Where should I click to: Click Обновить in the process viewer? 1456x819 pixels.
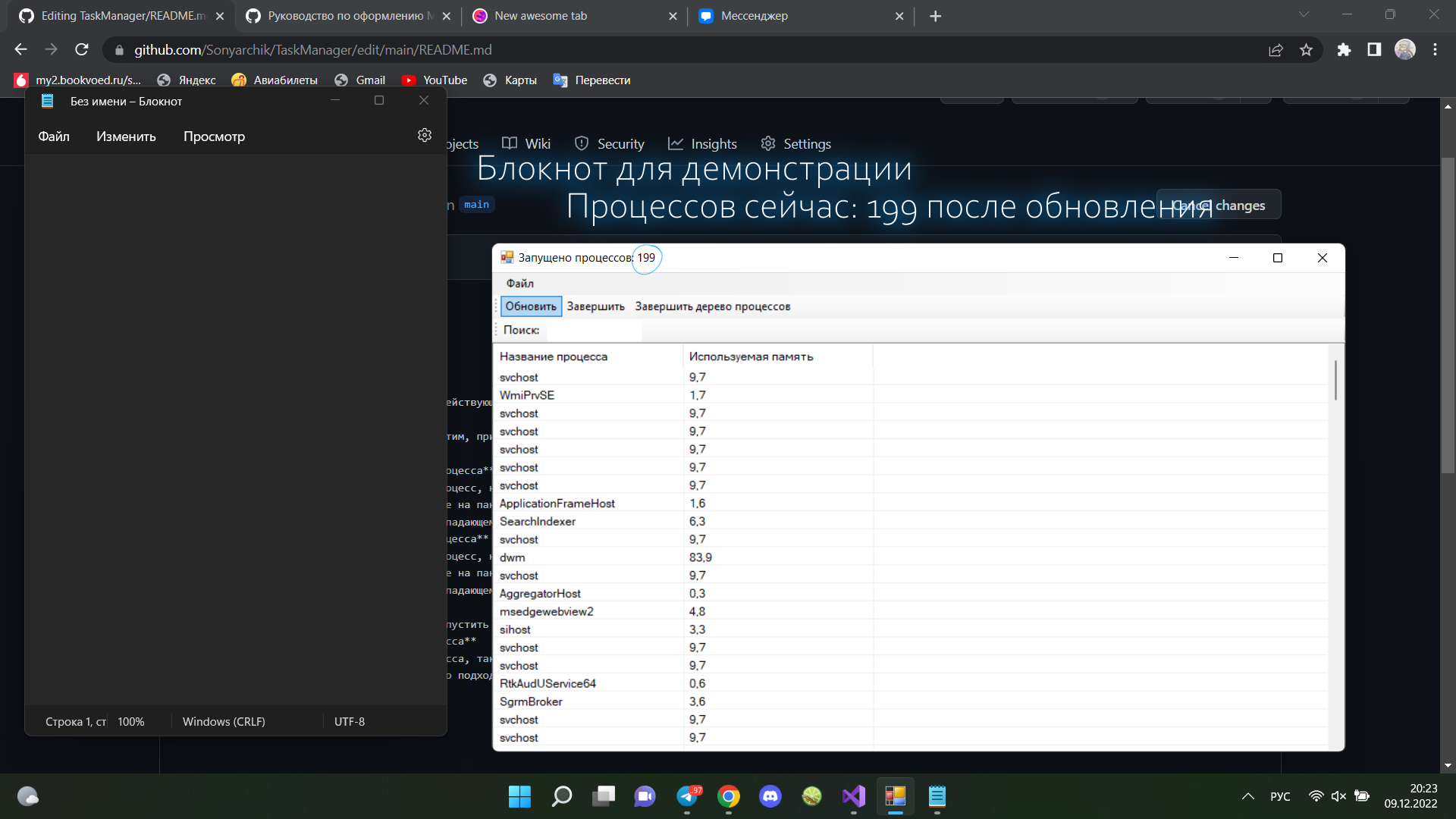(x=530, y=306)
